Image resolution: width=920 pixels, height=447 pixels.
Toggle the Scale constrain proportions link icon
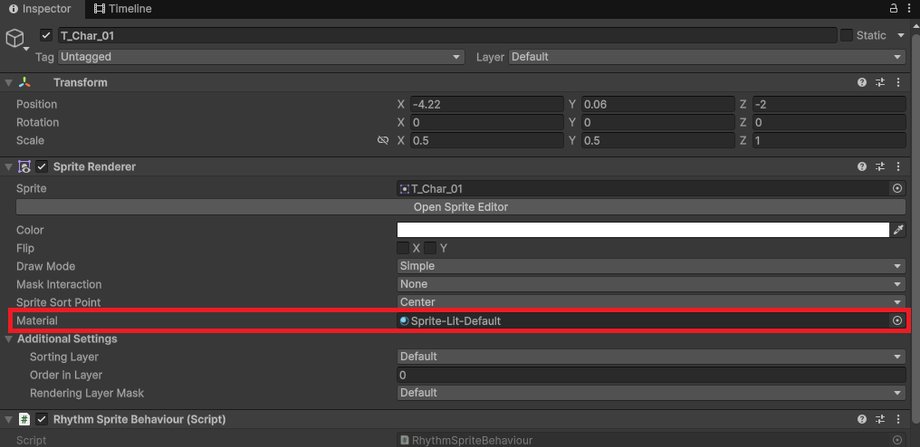383,140
